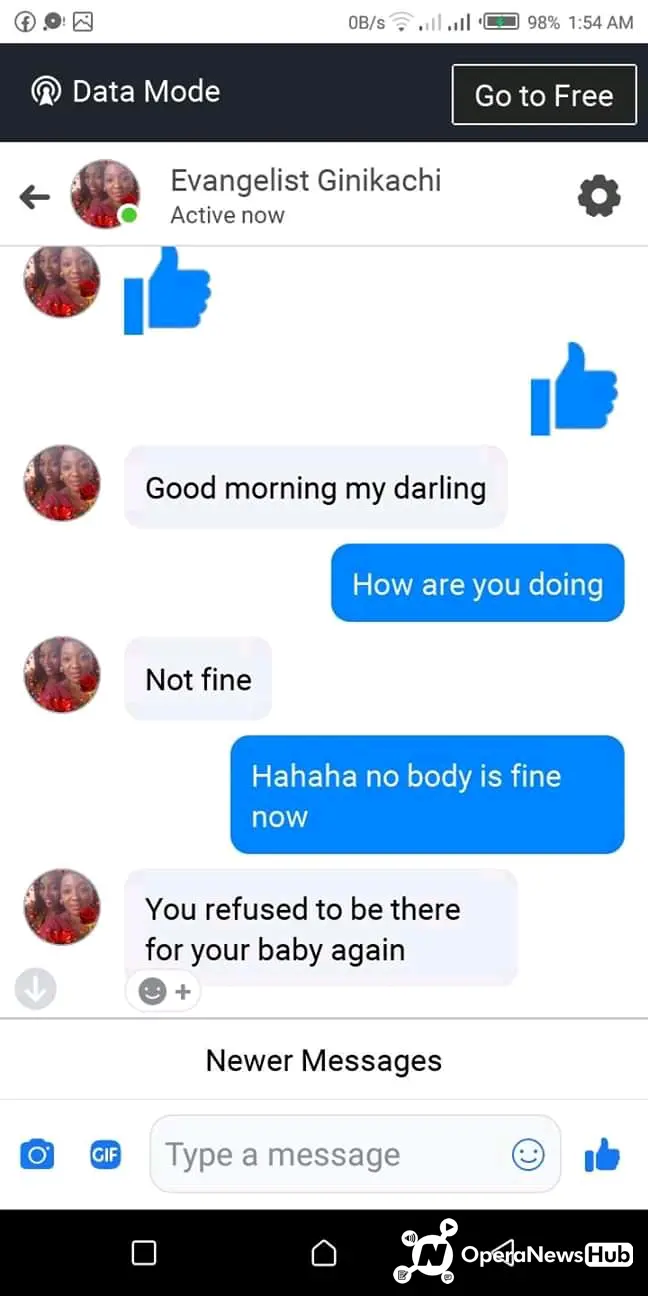Viewport: 648px width, 1296px height.
Task: Select the Not fine message bubble
Action: click(198, 679)
